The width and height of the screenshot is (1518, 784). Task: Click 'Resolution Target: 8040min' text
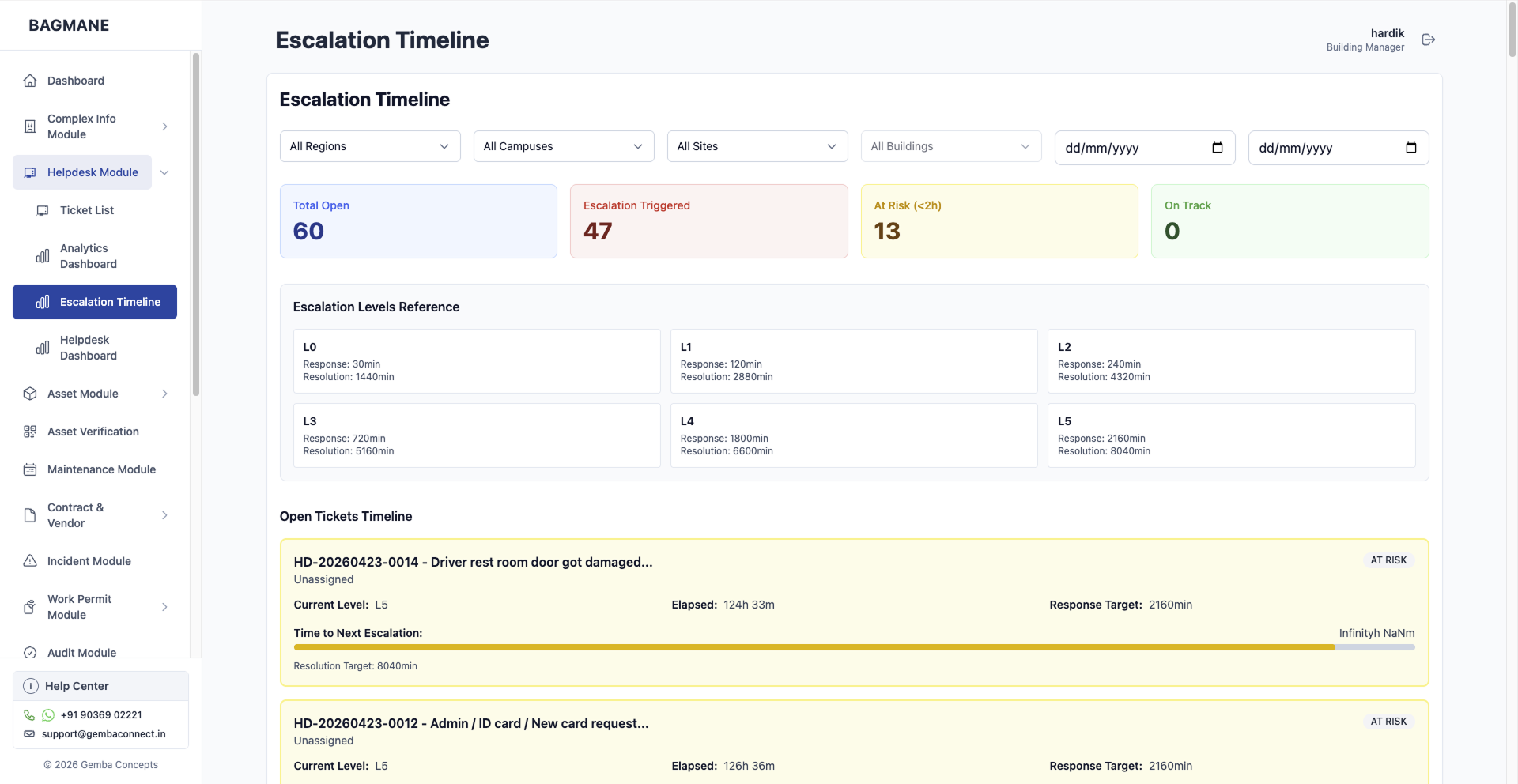click(355, 666)
